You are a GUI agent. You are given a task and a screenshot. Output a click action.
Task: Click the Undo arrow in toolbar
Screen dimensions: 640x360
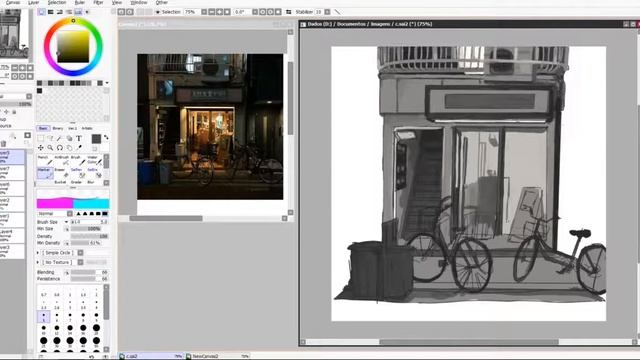click(121, 12)
